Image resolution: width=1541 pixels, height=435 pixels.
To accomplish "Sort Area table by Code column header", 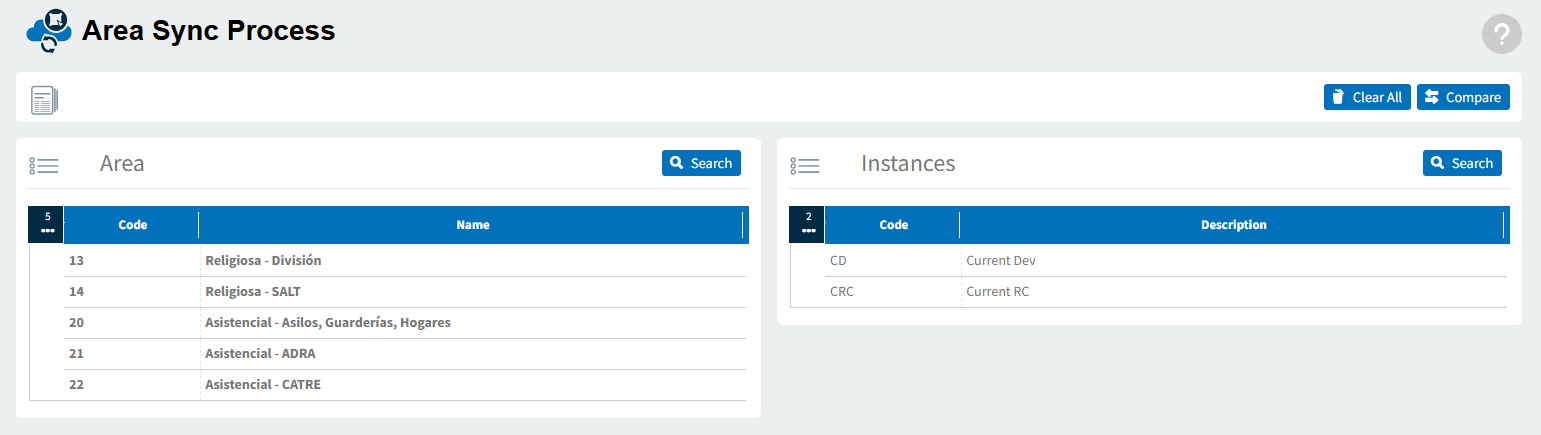I will pyautogui.click(x=132, y=225).
